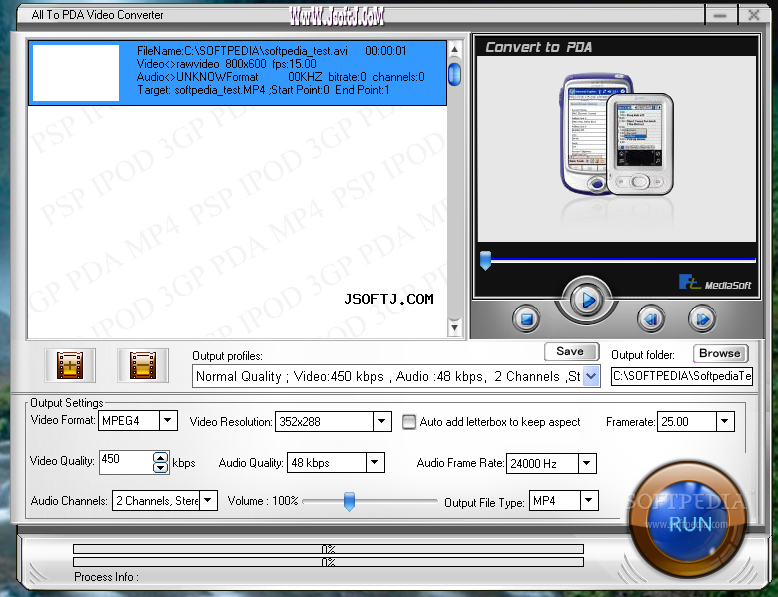The image size is (778, 597).
Task: Open the Output profiles dropdown
Action: point(590,376)
